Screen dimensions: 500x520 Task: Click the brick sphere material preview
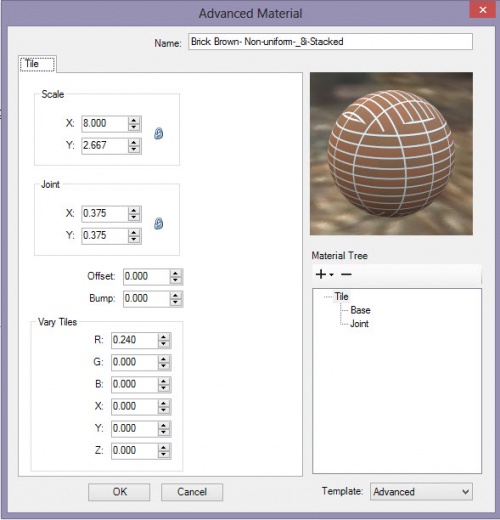(x=391, y=154)
